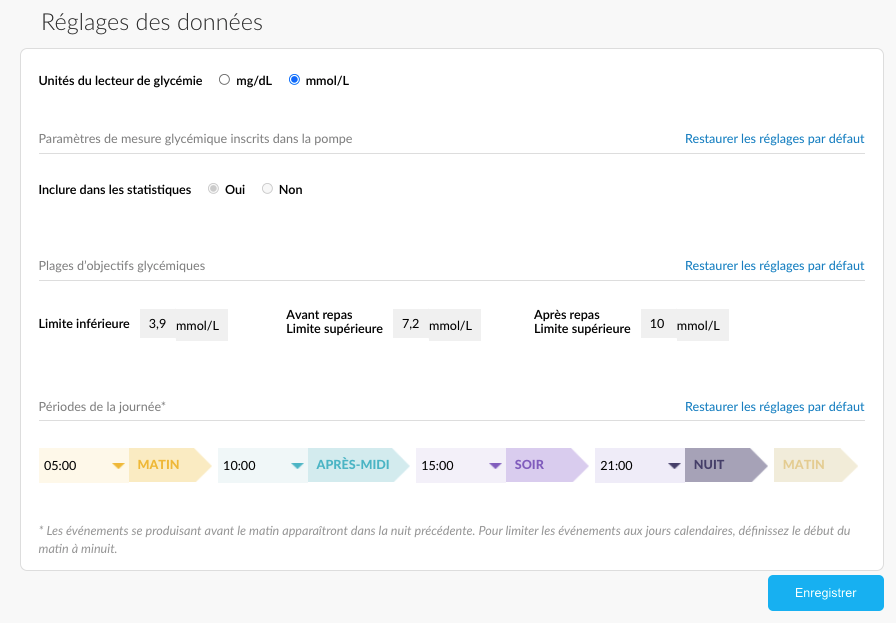Click the Enregistrer button
Image resolution: width=896 pixels, height=623 pixels.
click(826, 593)
